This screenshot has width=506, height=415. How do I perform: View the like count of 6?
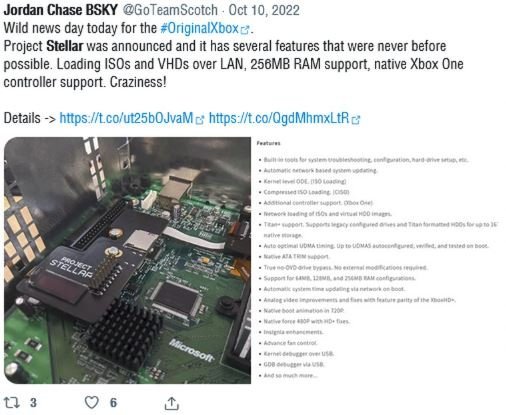113,403
